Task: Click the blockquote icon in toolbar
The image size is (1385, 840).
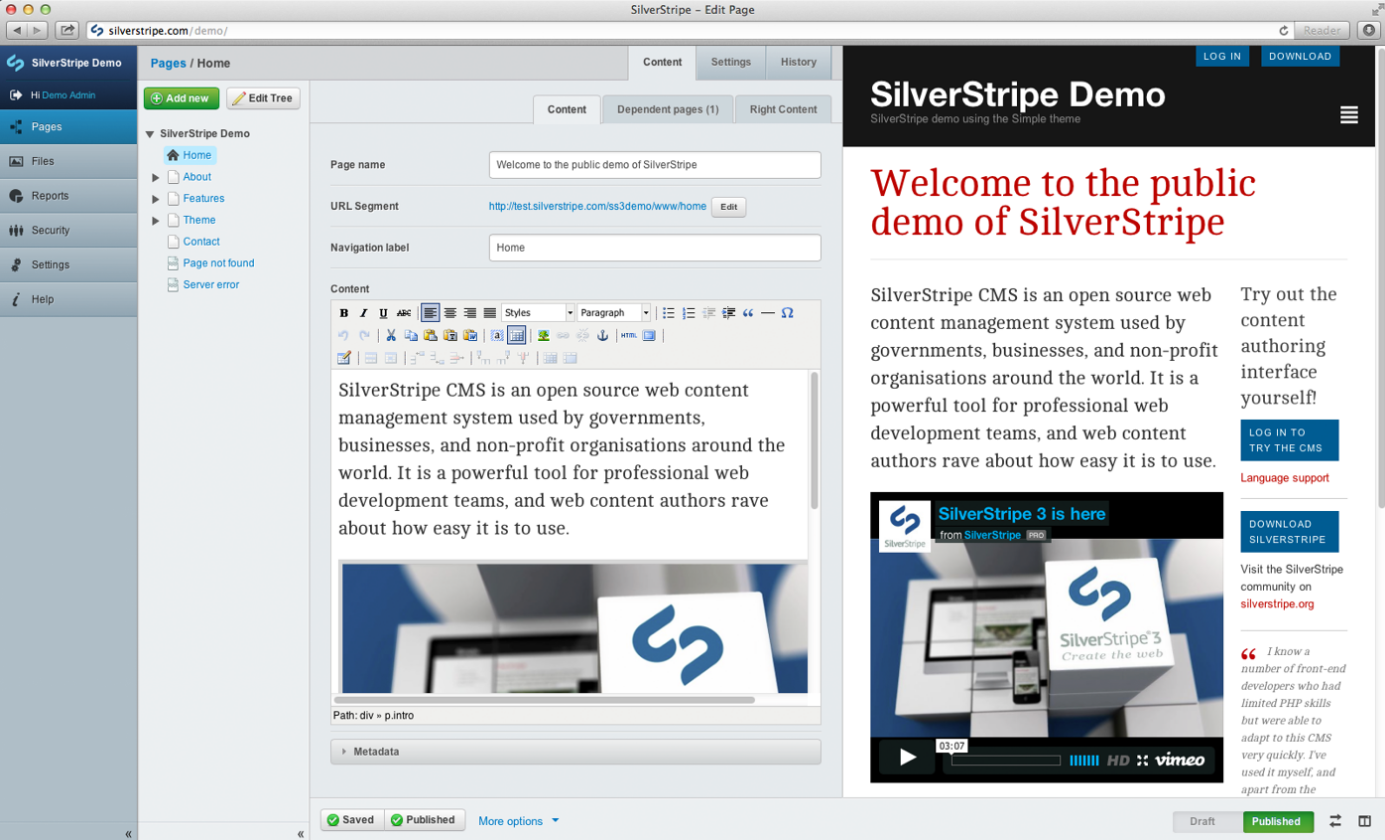Action: pos(748,313)
